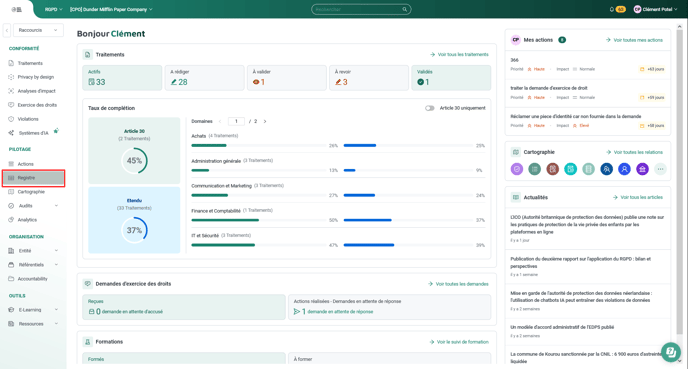Screen dimensions: 688x369
Task: Click the Domaines page number field
Action: [x=236, y=122]
